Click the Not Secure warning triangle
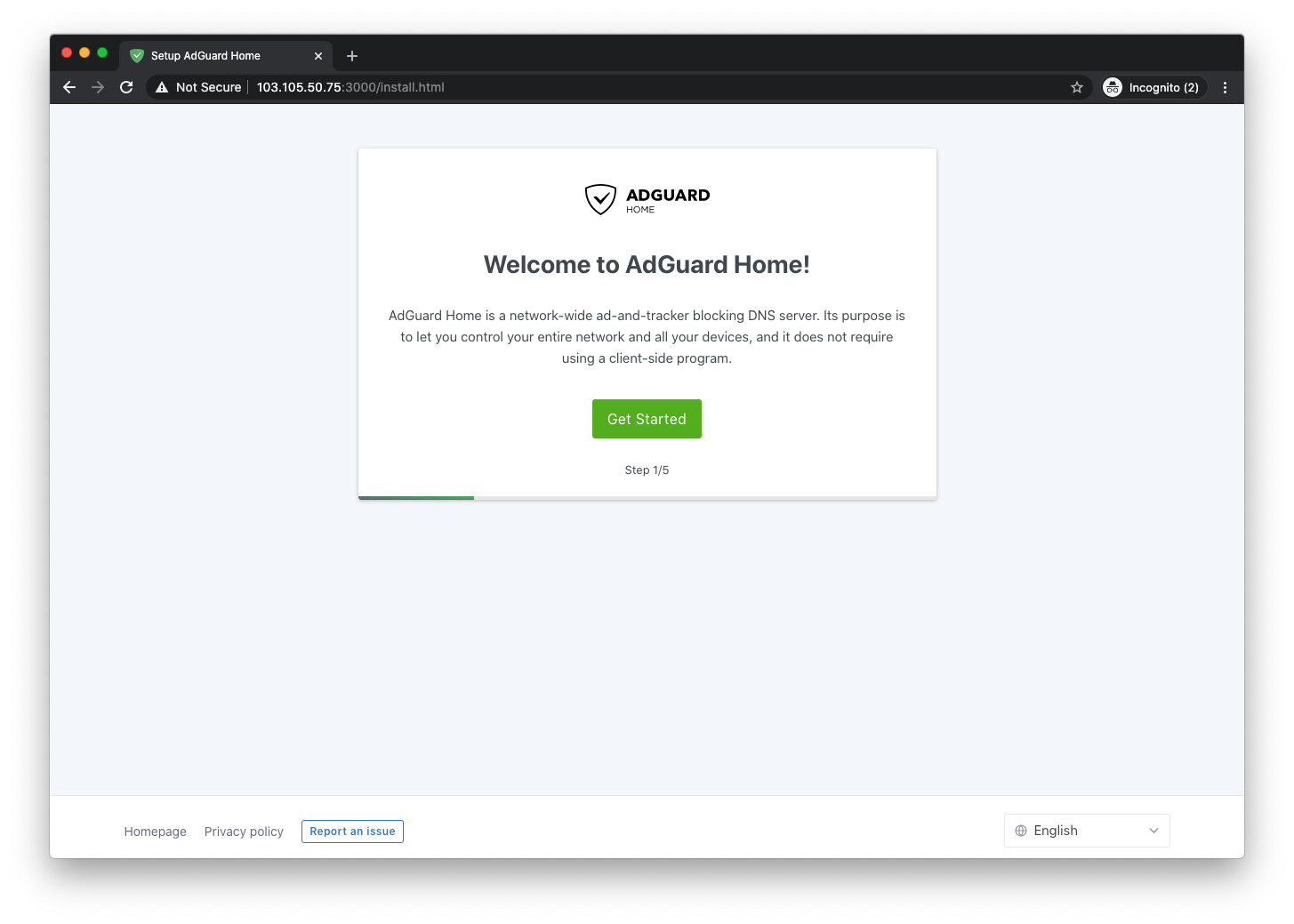 [162, 87]
